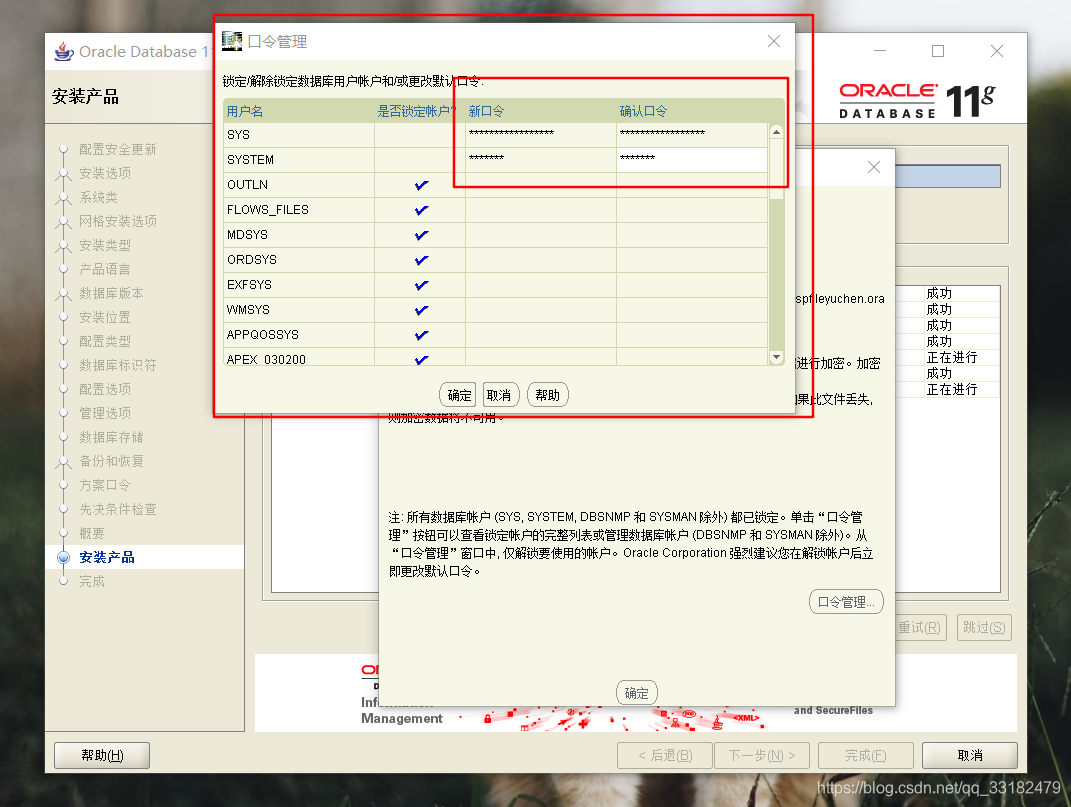Screen dimensions: 1071x807
Task: Toggle lock checkbox for APPQOSSYS account
Action: [421, 335]
